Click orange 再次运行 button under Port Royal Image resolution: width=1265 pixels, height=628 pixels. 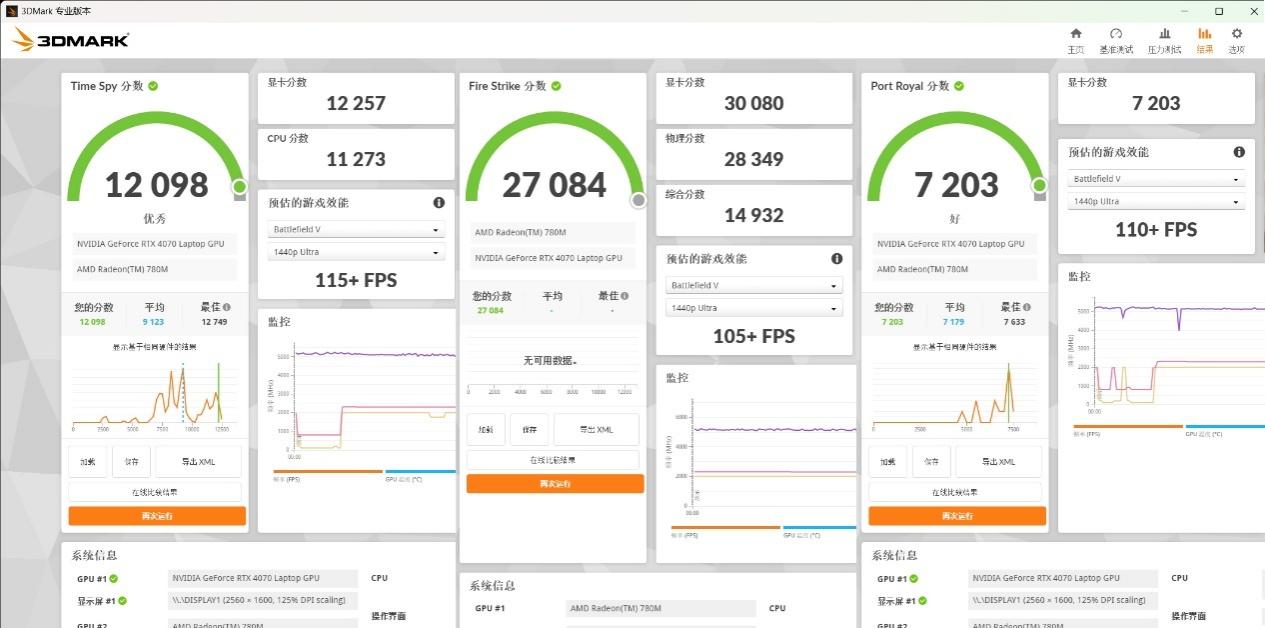tap(957, 516)
